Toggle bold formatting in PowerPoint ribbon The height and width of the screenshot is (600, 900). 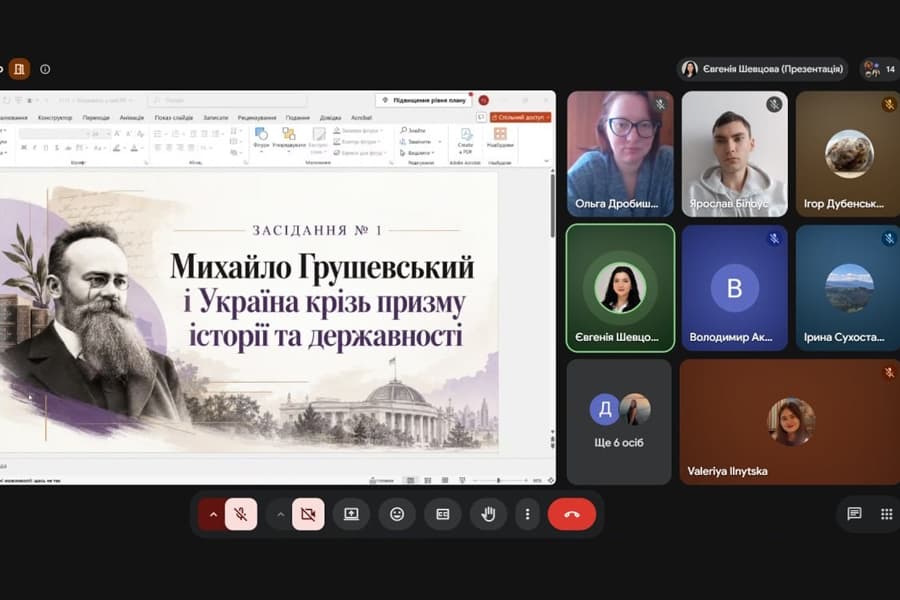click(x=24, y=148)
